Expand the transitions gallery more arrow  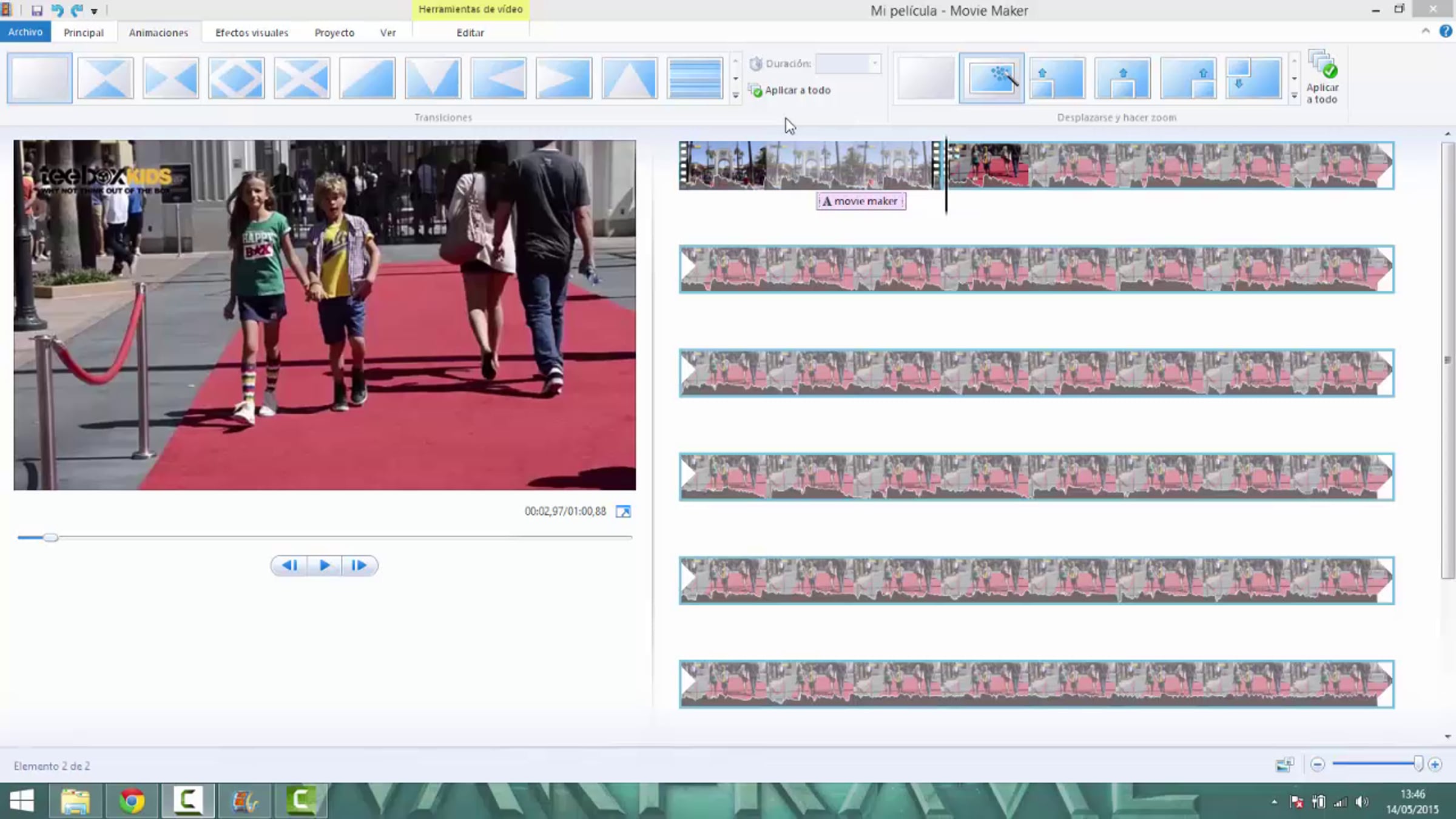point(735,95)
